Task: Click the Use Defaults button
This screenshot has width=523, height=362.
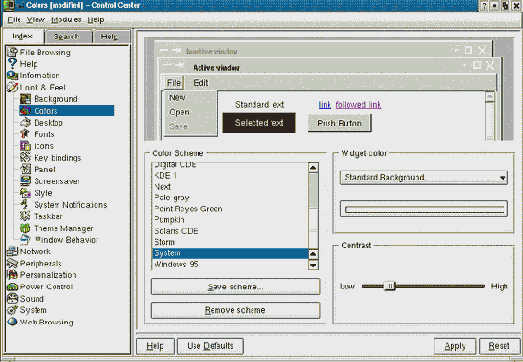Action: point(210,346)
